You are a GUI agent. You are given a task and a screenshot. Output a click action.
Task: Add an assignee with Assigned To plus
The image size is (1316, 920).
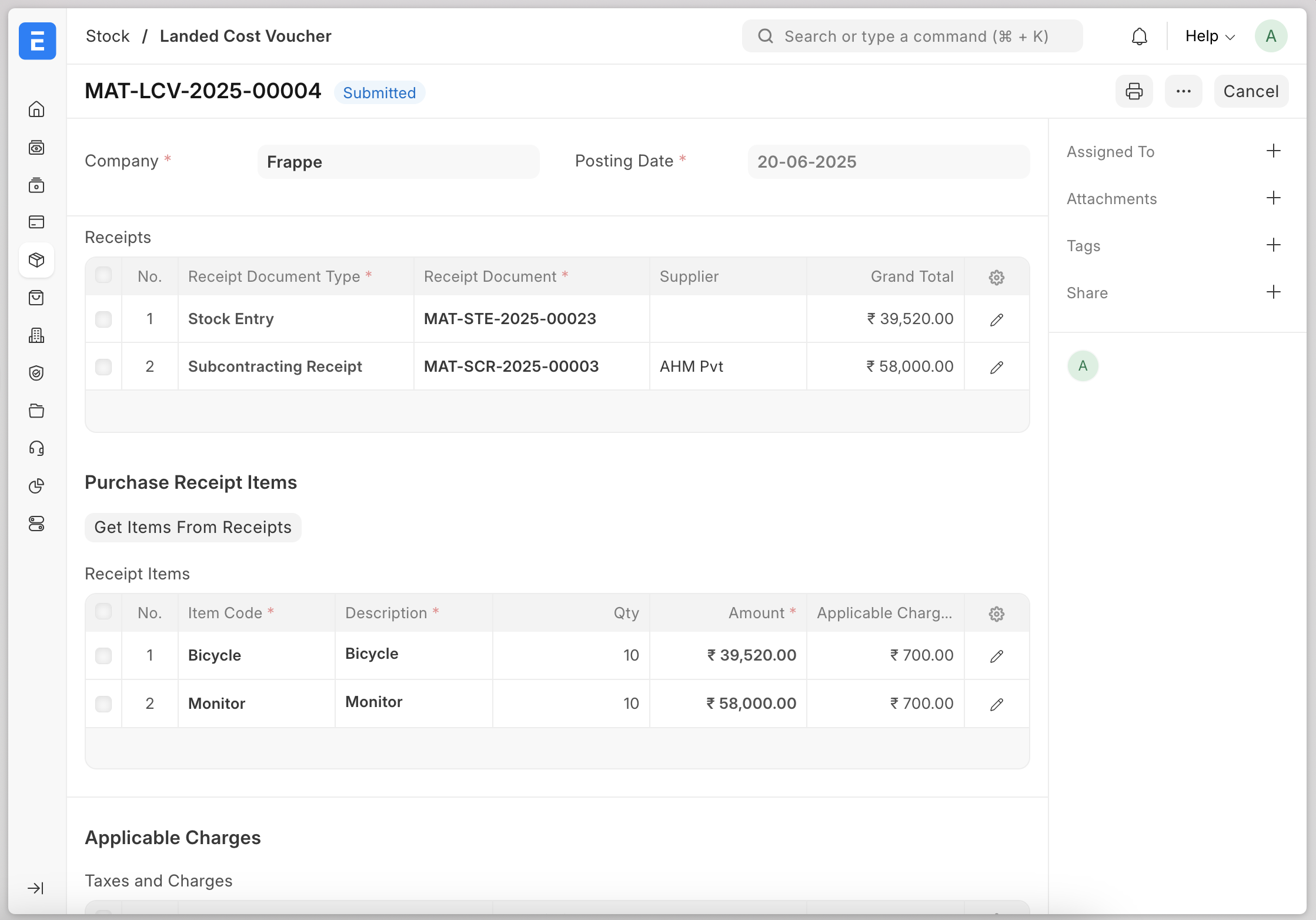[1274, 151]
